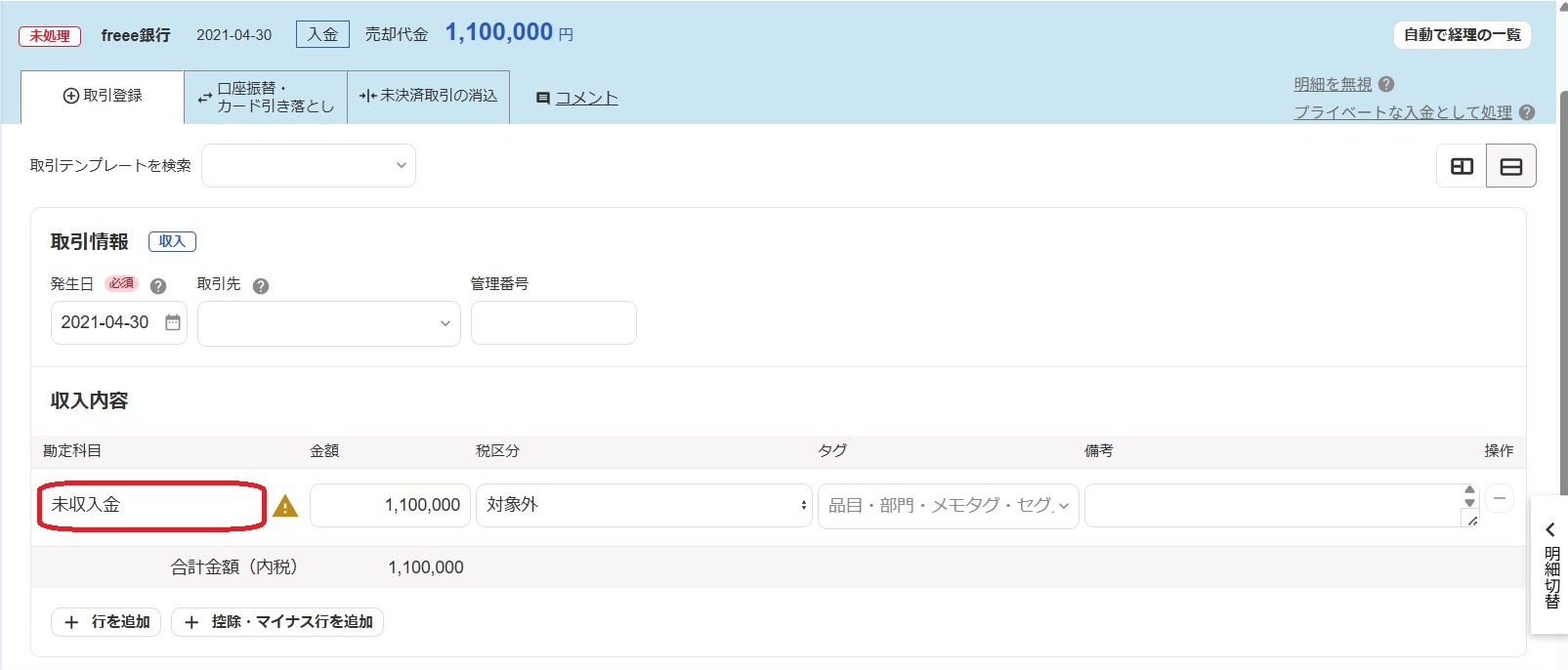Screen dimensions: 1568x670
Task: Click the 収入 badge beside 取引情報
Action: 172,241
